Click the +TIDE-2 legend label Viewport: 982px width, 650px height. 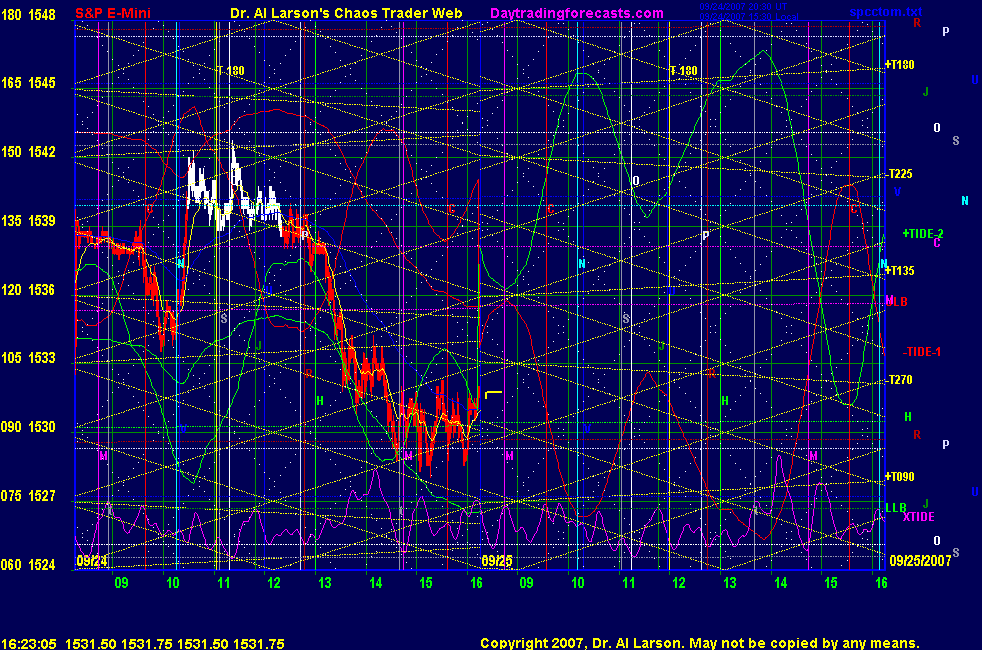923,234
